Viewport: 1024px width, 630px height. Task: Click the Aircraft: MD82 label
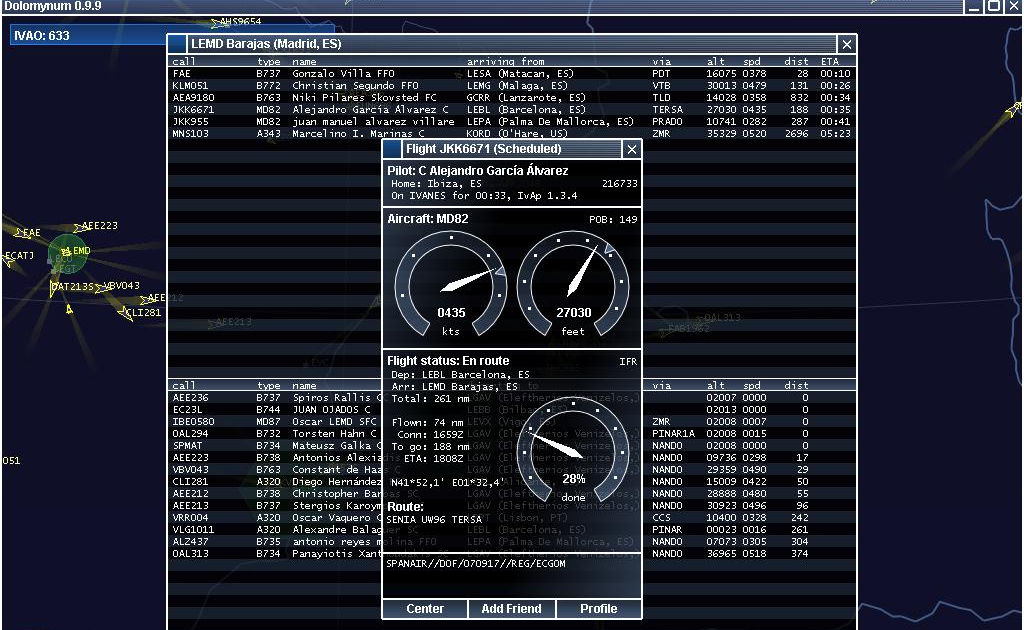[x=428, y=219]
